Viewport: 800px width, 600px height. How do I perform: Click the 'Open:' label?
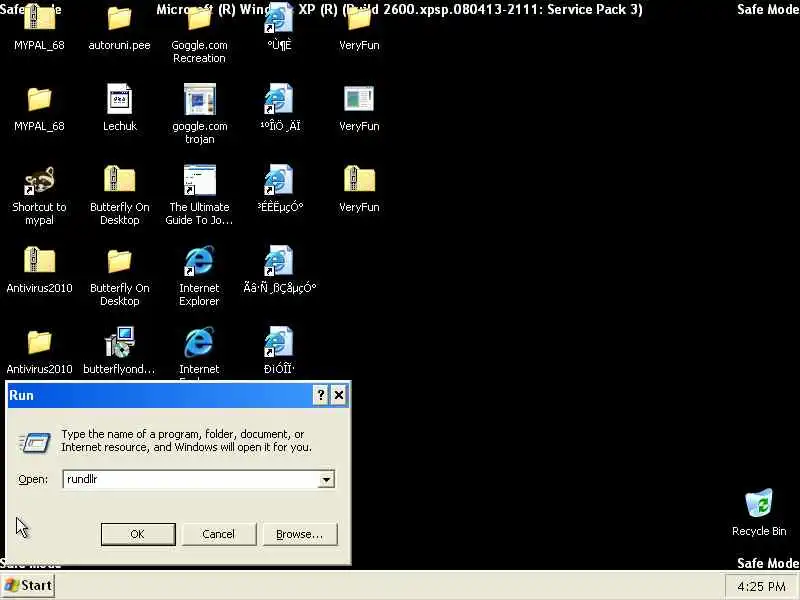tap(33, 480)
